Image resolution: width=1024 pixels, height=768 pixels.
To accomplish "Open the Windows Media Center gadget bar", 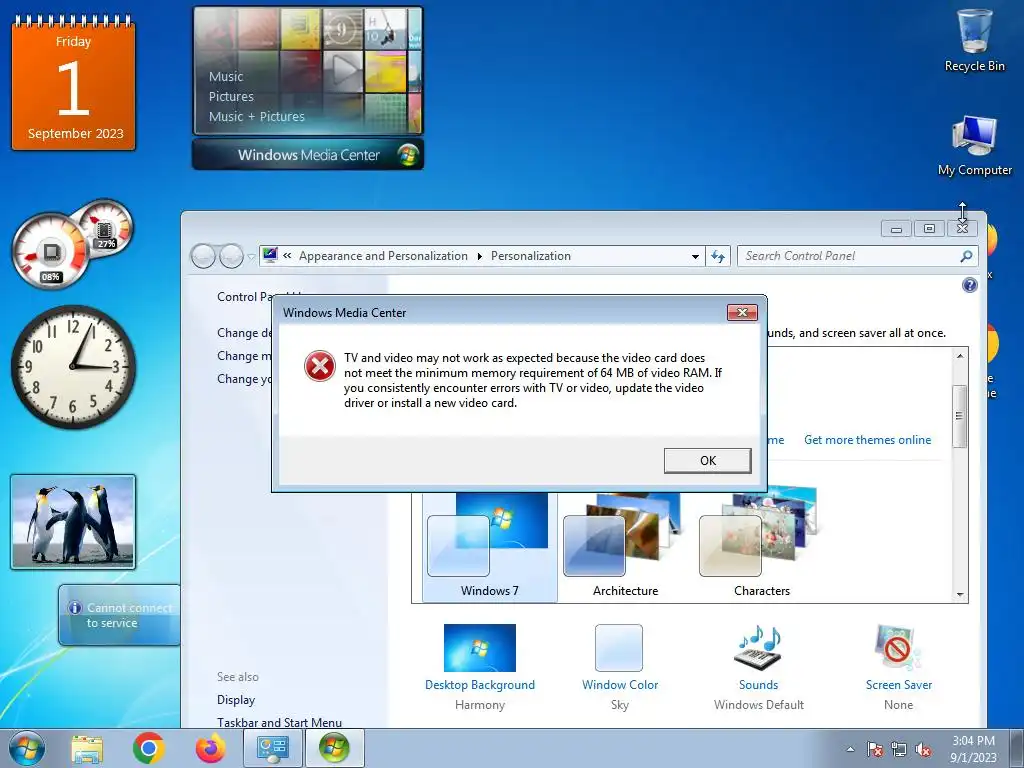I will [308, 155].
